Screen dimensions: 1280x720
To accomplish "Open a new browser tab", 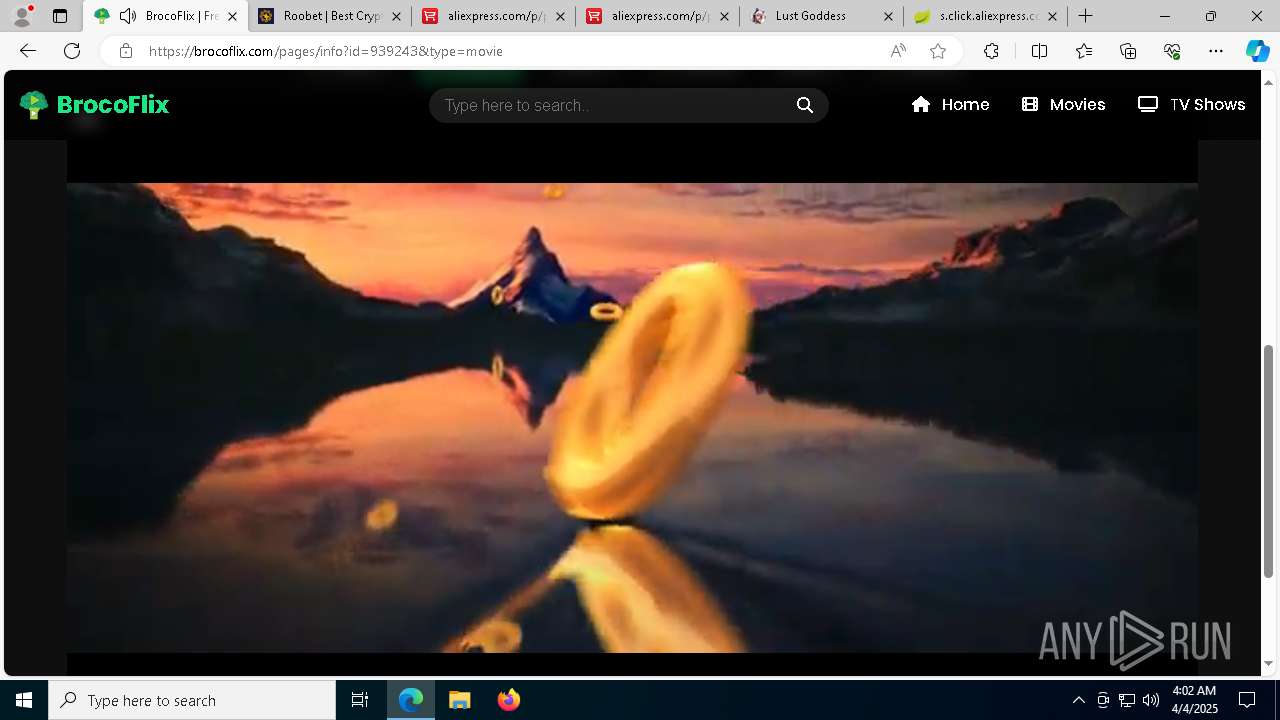I will coord(1086,16).
